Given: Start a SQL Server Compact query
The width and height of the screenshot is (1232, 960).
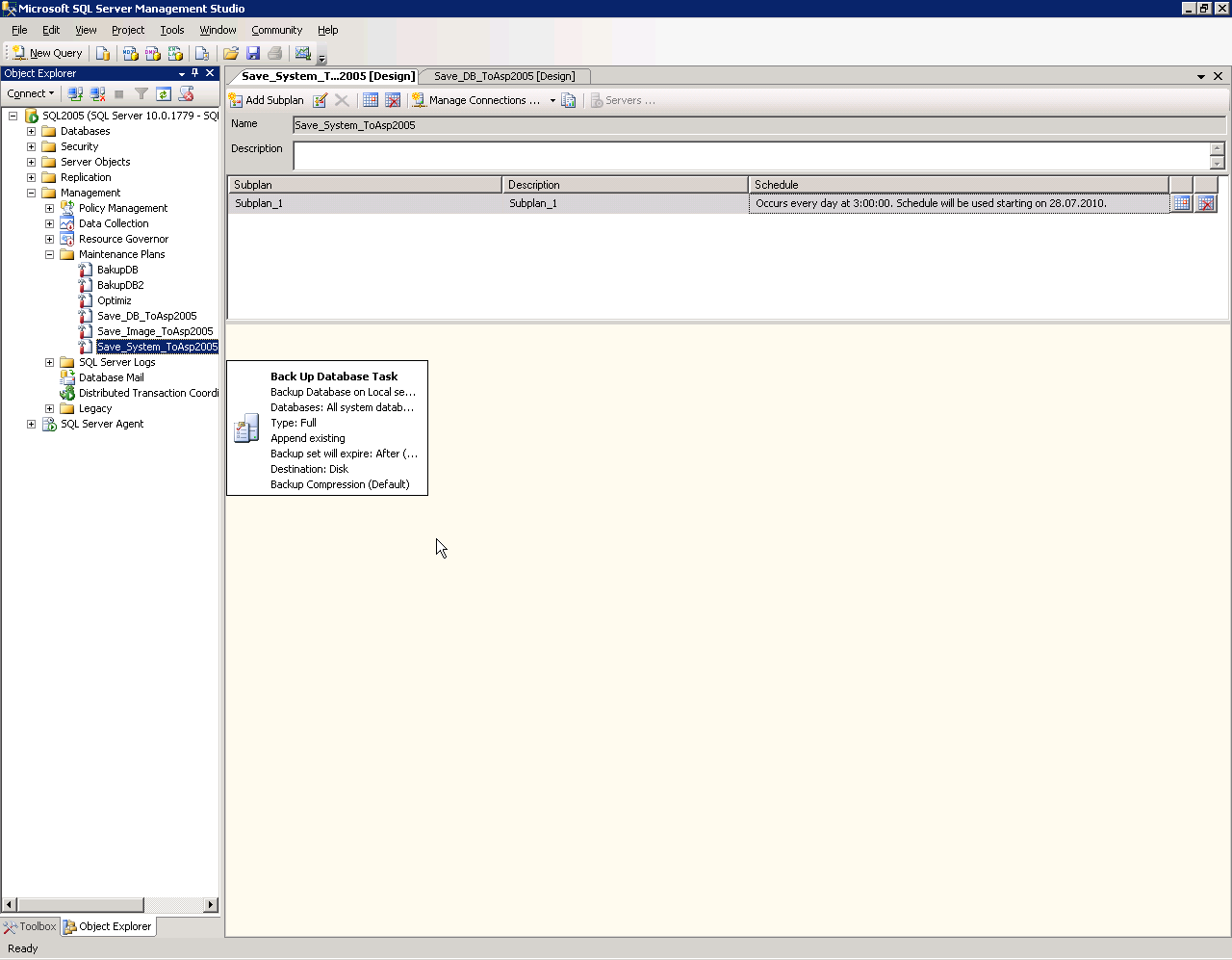Looking at the screenshot, I should coord(202,53).
